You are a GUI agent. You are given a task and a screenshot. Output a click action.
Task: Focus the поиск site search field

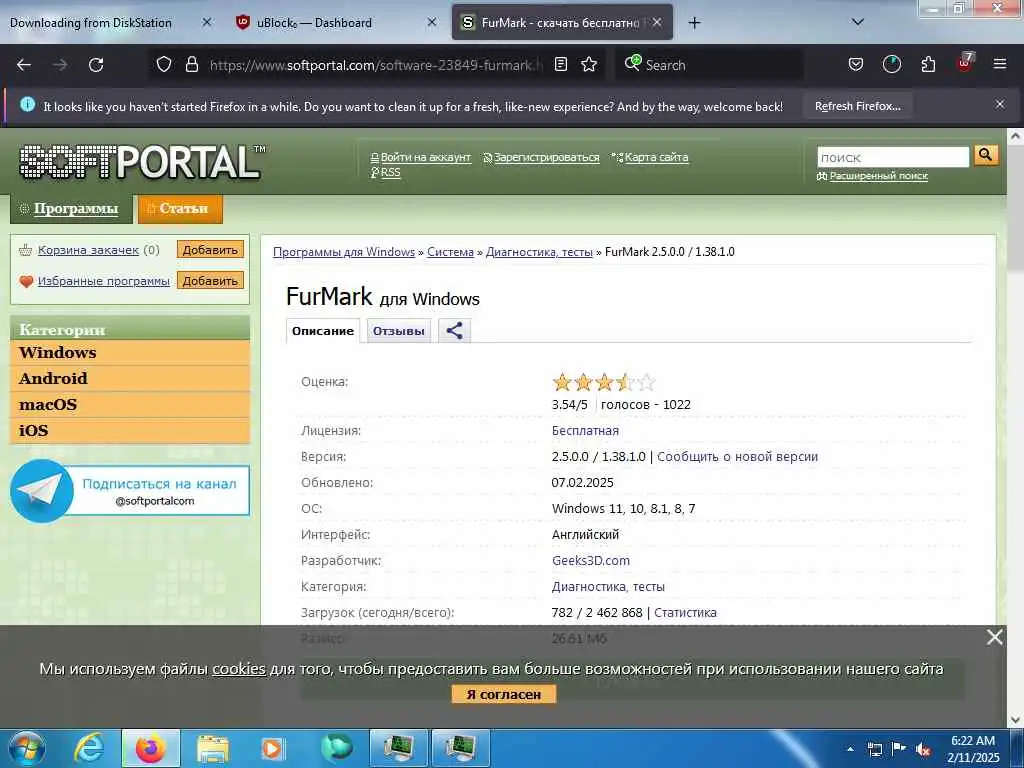coord(893,157)
